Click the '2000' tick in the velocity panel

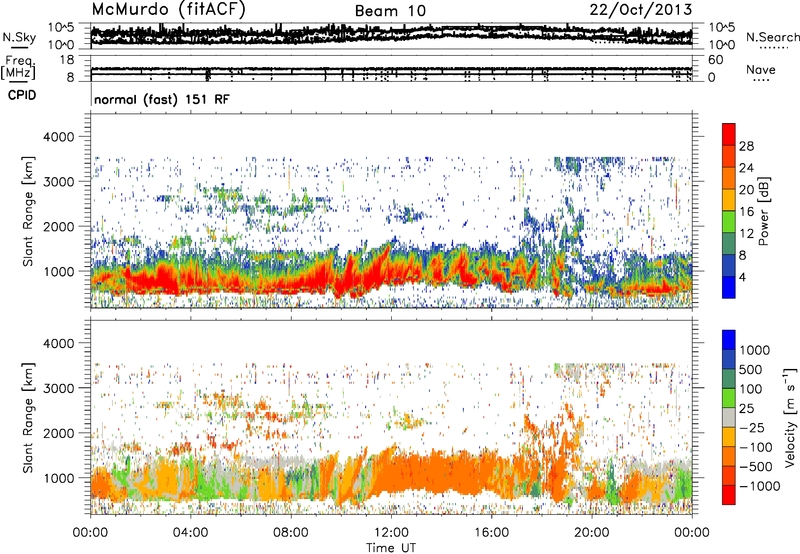tap(59, 433)
